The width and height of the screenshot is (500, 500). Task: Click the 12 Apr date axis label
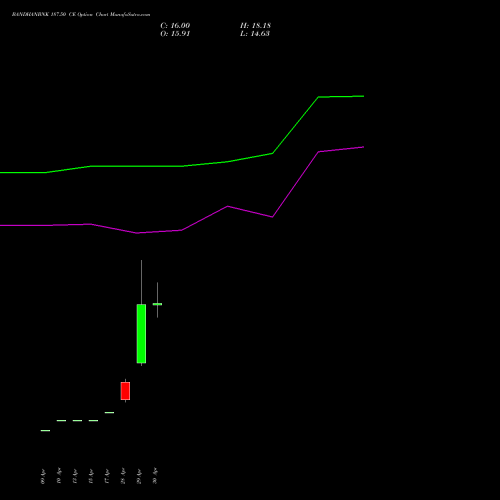(x=75, y=476)
